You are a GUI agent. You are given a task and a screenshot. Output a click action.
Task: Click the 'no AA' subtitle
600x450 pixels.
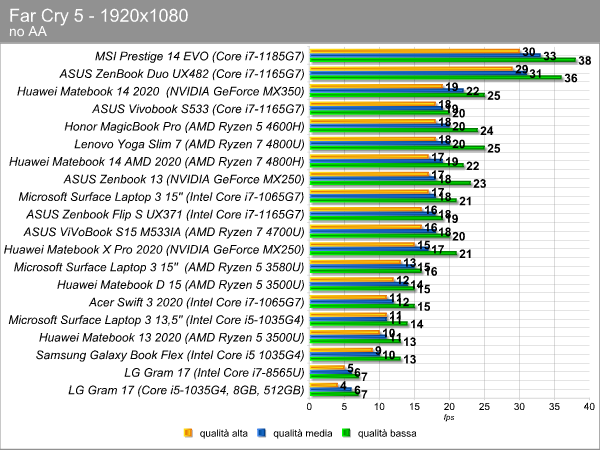28,32
